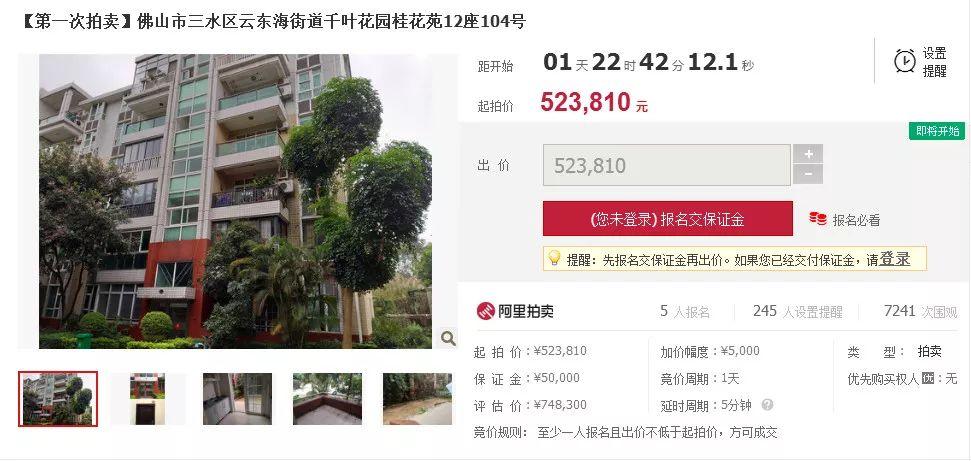Click the red coins icon beside 报名必看
Viewport: 971px width, 461px height.
tap(817, 219)
